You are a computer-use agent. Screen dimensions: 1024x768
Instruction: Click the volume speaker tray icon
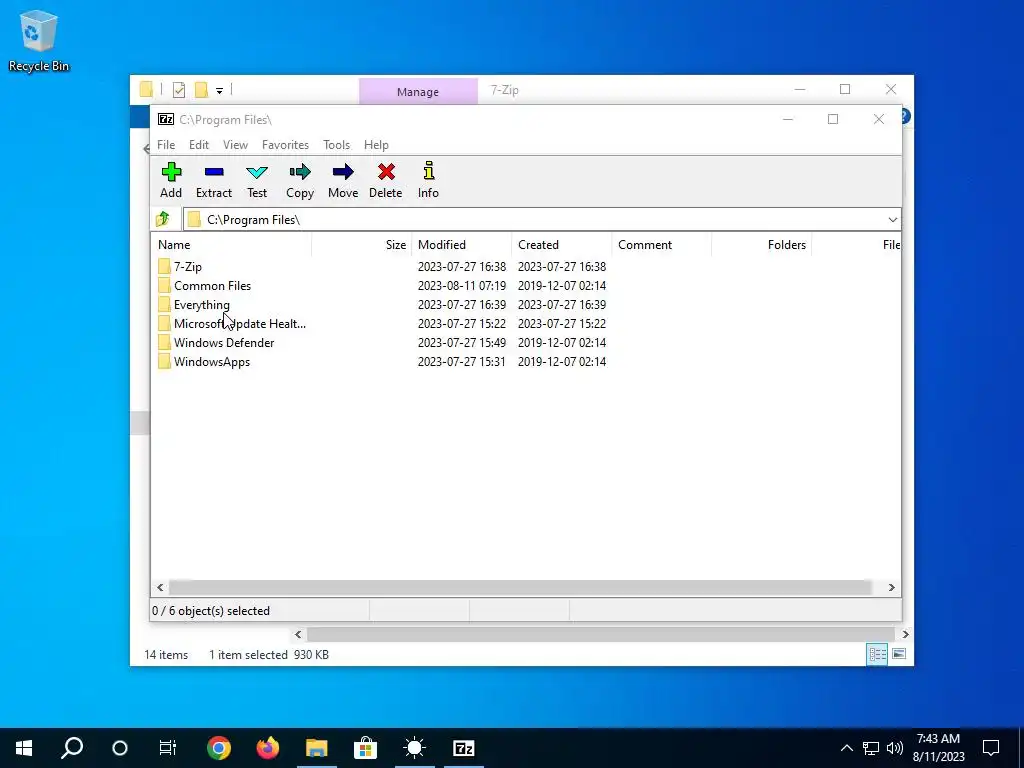pos(895,748)
